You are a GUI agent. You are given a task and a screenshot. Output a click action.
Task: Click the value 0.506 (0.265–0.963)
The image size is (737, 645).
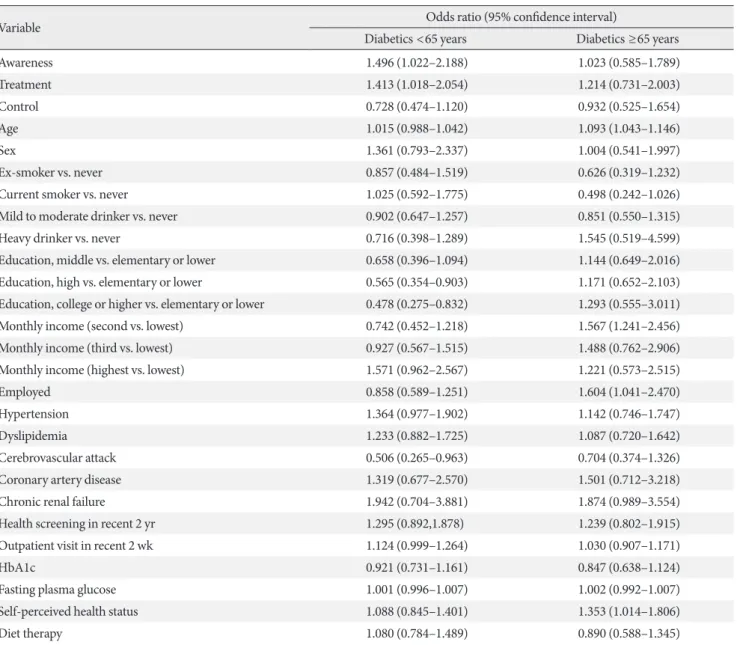pos(417,458)
